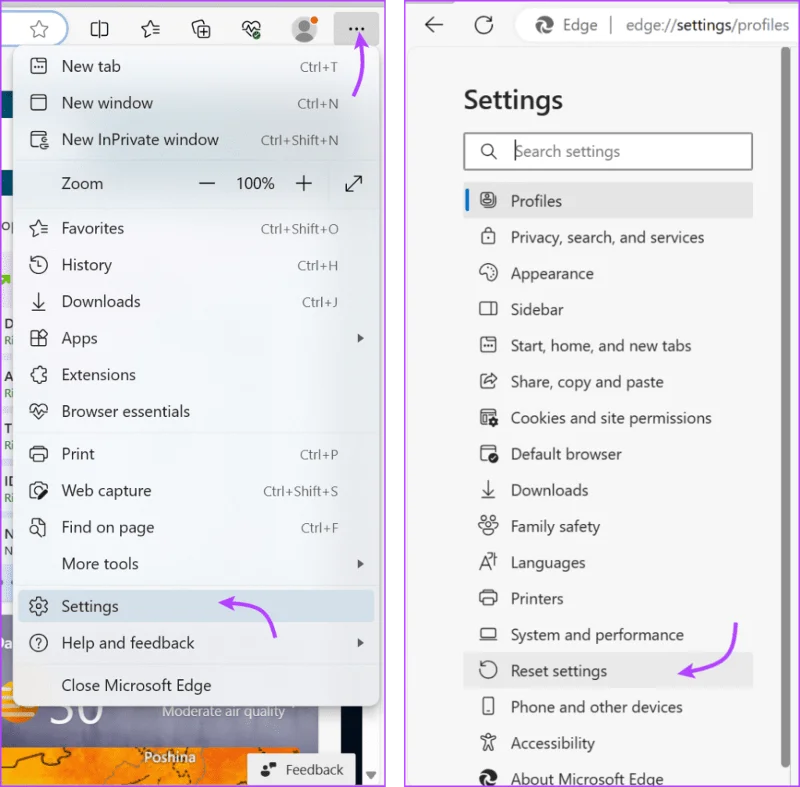Viewport: 800px width, 787px height.
Task: Open split screen icon in toolbar
Action: pyautogui.click(x=99, y=29)
